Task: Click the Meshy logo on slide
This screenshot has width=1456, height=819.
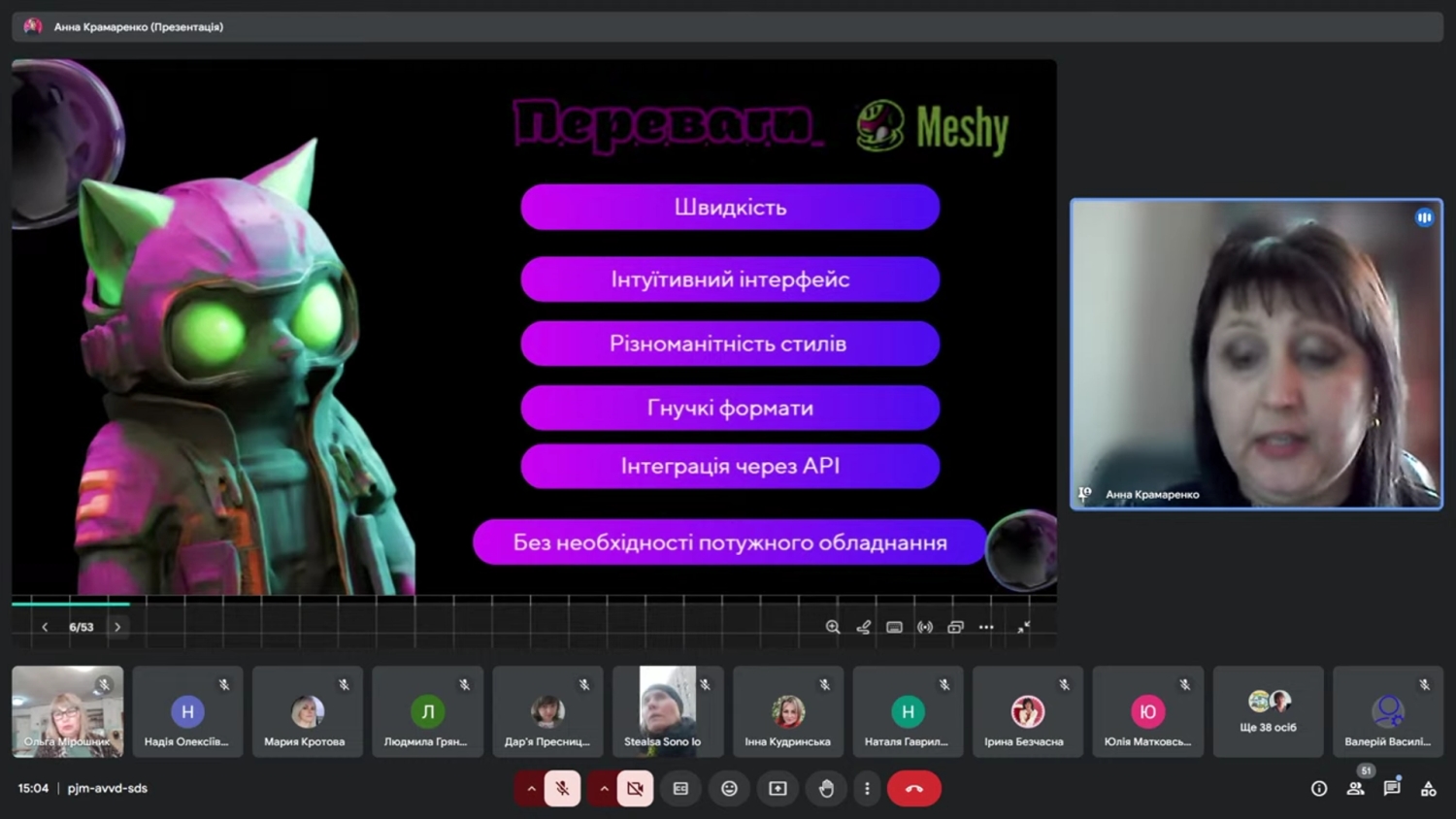Action: pos(932,127)
